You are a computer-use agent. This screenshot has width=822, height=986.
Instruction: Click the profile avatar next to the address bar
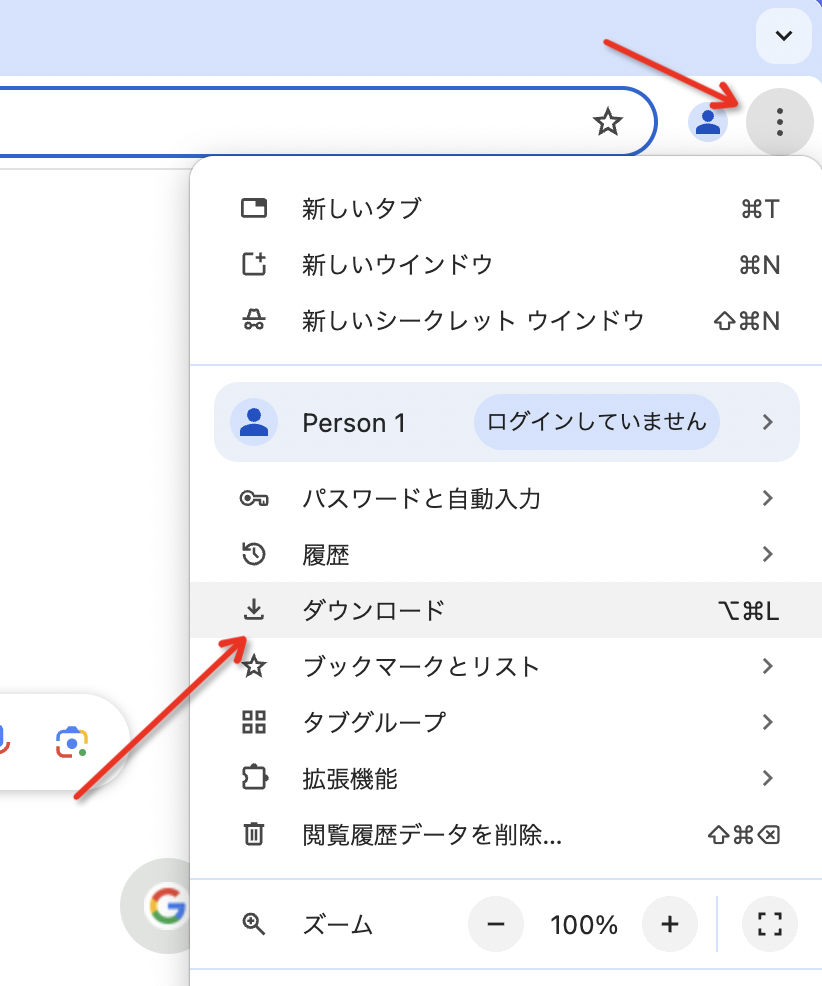click(x=707, y=122)
